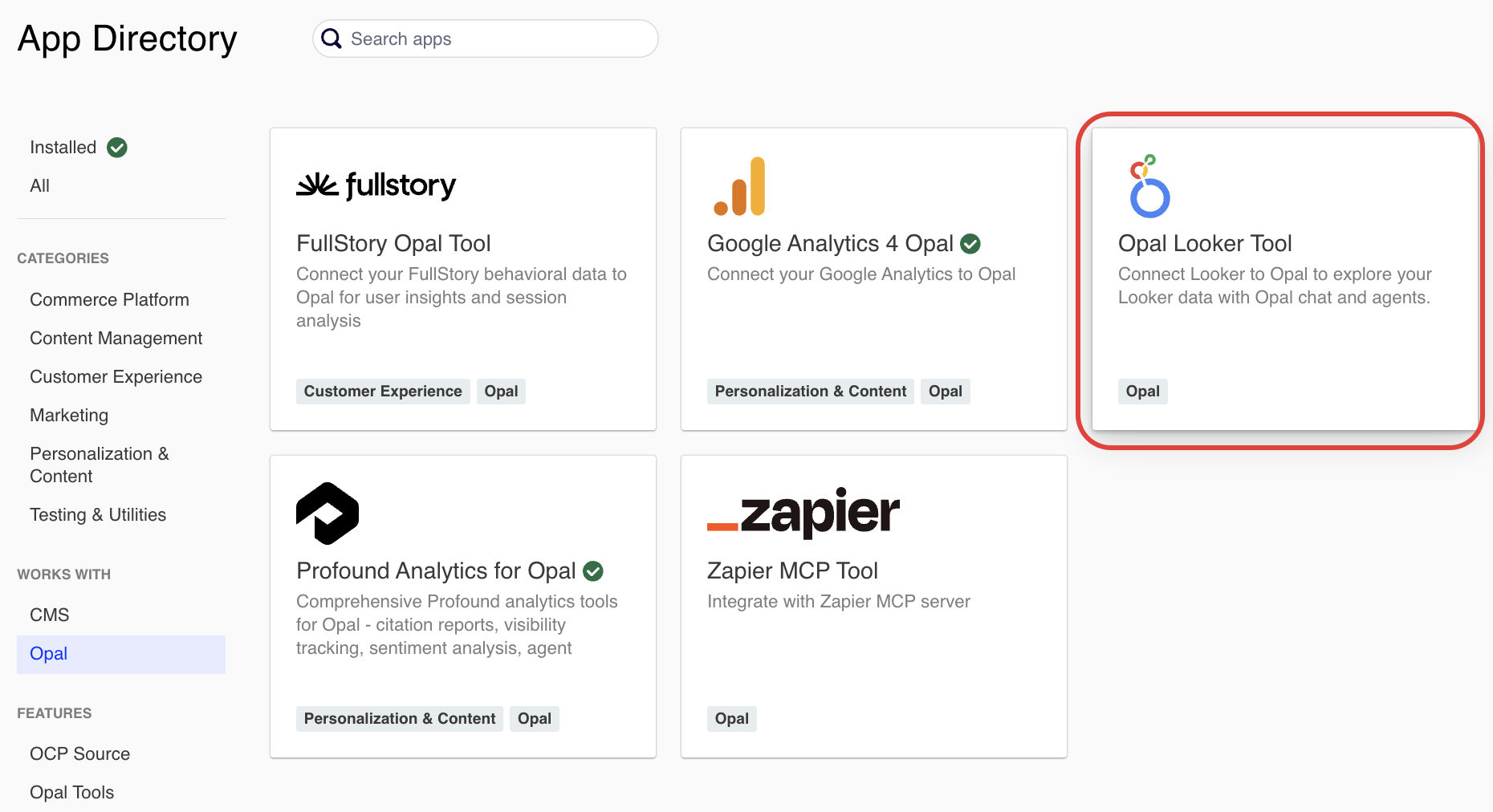
Task: Click the FullStory logo icon
Action: [376, 185]
